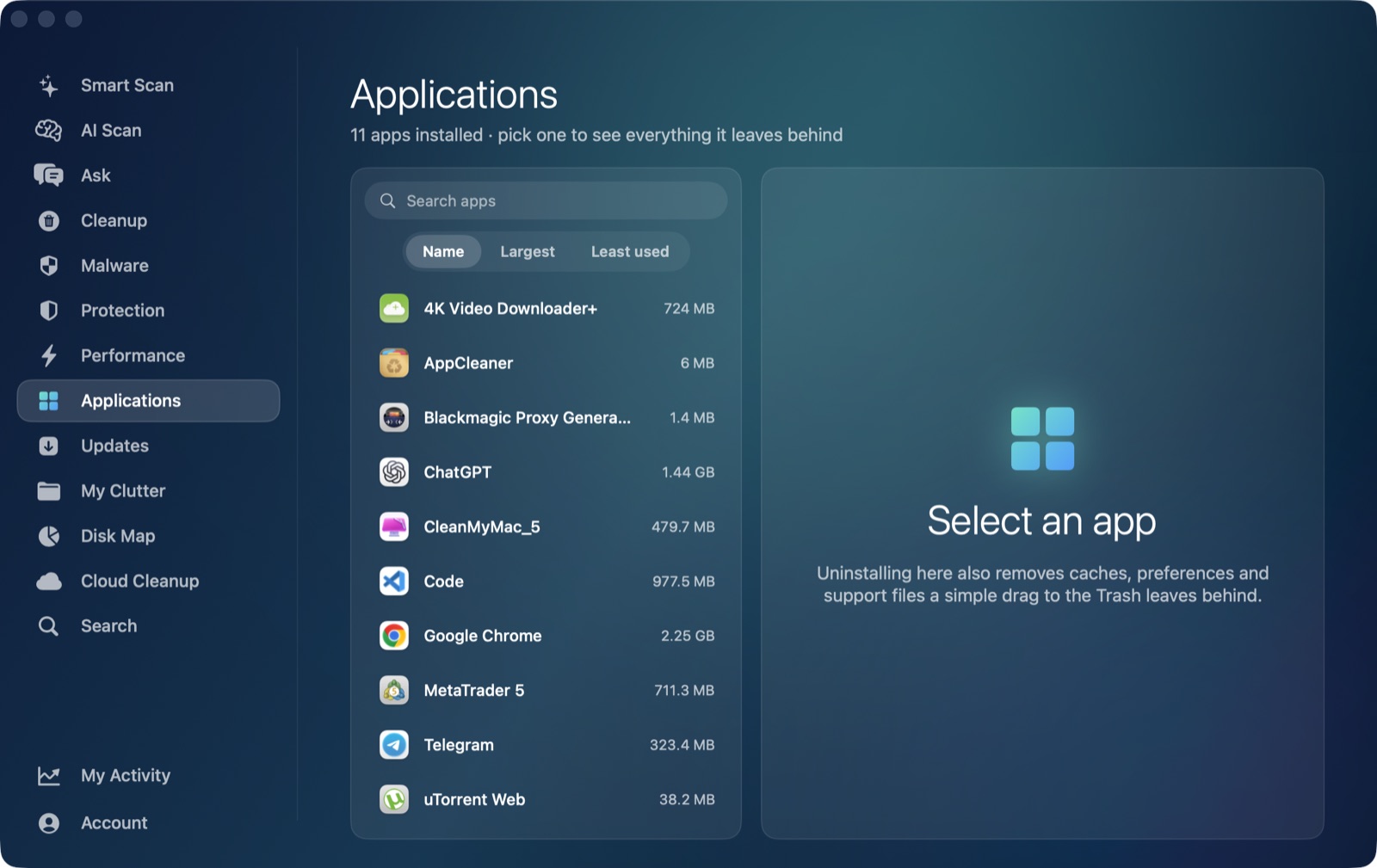
Task: Open the Disk Map pie chart icon
Action: click(x=49, y=536)
